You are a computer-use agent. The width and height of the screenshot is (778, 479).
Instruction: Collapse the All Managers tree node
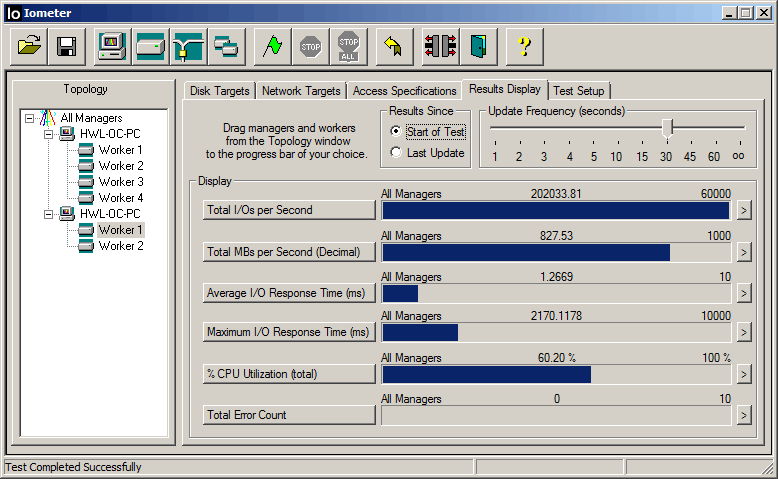(30, 118)
